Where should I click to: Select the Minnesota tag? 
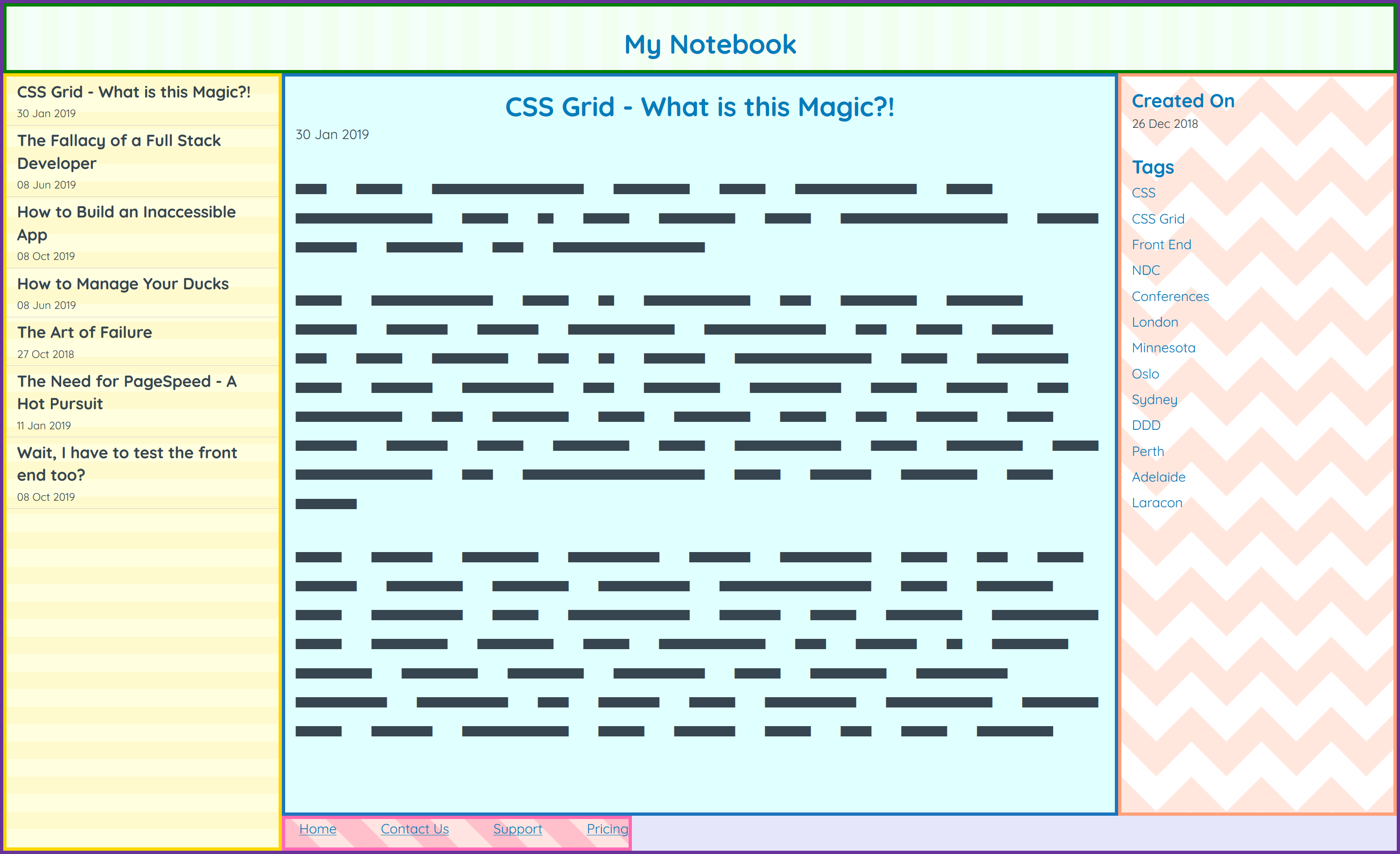[x=1163, y=348]
